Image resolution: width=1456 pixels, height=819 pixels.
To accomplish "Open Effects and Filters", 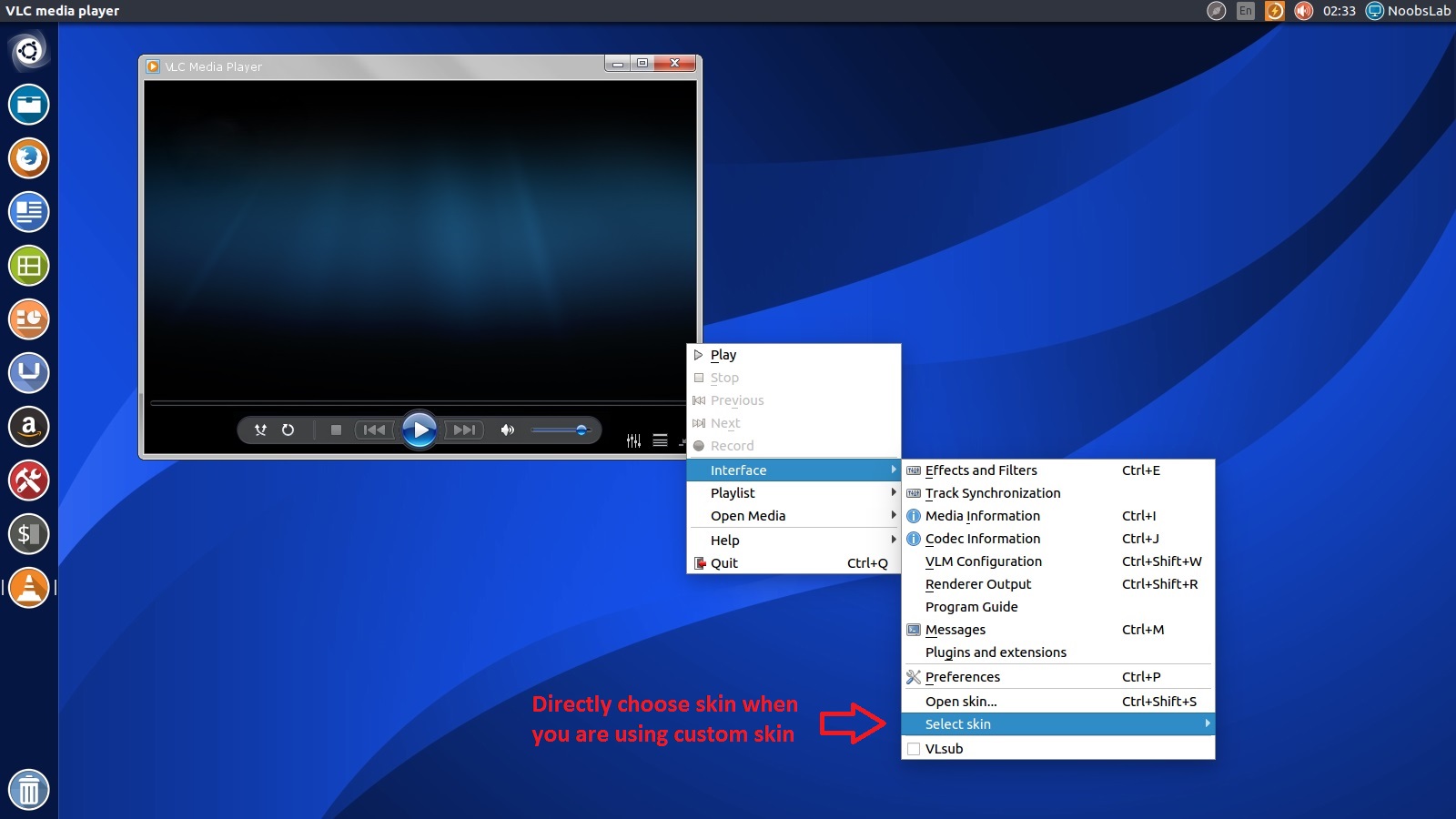I will [1058, 470].
